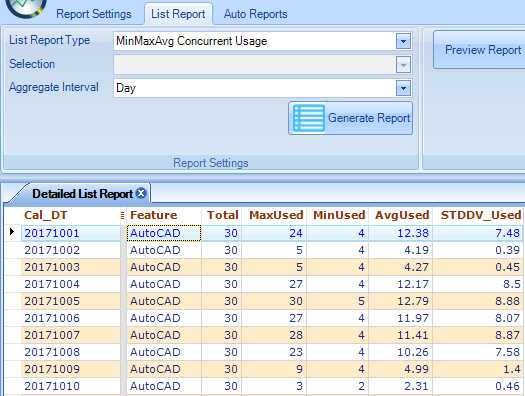
Task: Click MaxUsed value 9
Action: 274,369
